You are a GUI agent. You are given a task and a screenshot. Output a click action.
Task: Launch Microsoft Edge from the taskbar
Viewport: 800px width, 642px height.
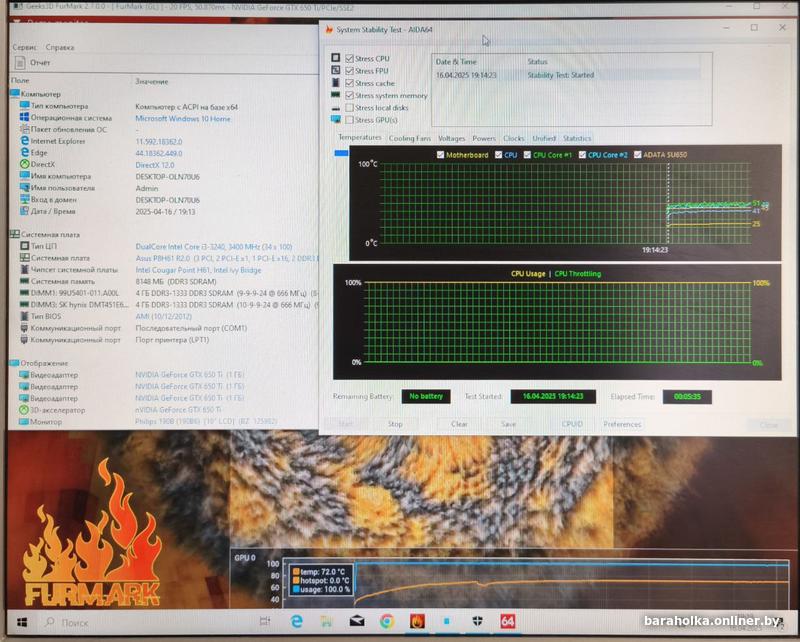pyautogui.click(x=296, y=621)
